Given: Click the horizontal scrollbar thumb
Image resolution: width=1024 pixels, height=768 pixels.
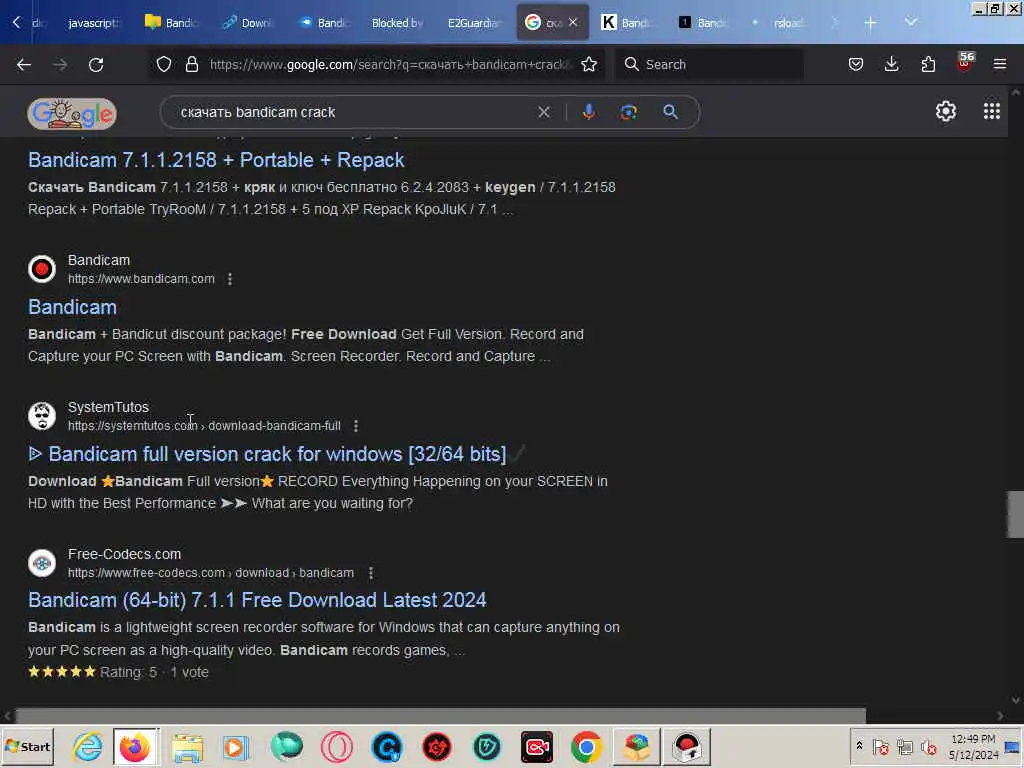Looking at the screenshot, I should pos(441,716).
